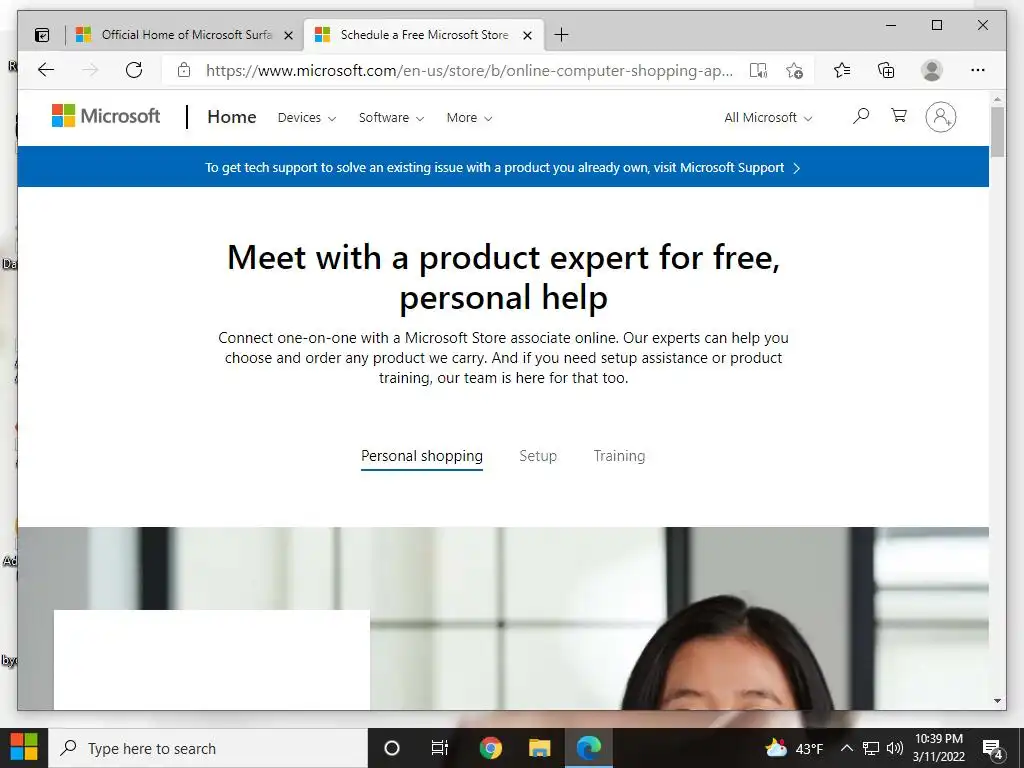Open Task View on taskbar
The width and height of the screenshot is (1024, 768).
pyautogui.click(x=440, y=748)
